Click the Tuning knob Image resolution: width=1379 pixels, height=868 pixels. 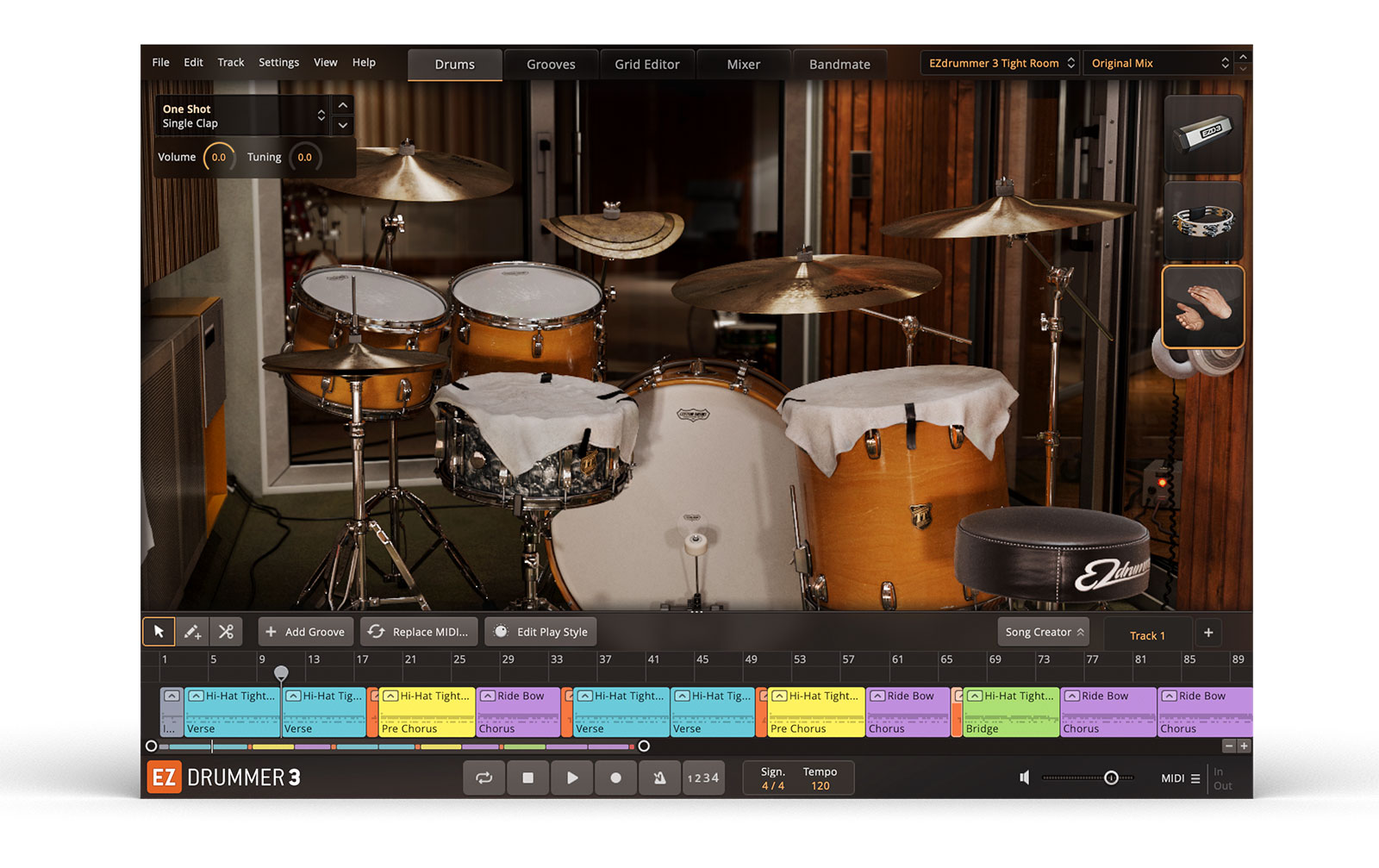point(304,157)
